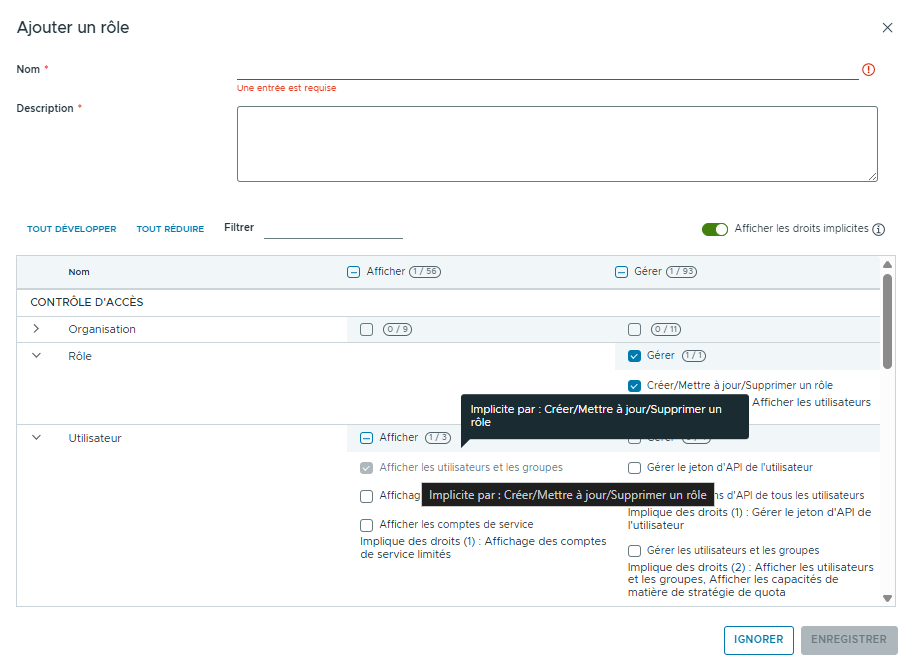Collapse the Utilisateur row
Viewport: 914px width, 670px height.
pos(37,437)
